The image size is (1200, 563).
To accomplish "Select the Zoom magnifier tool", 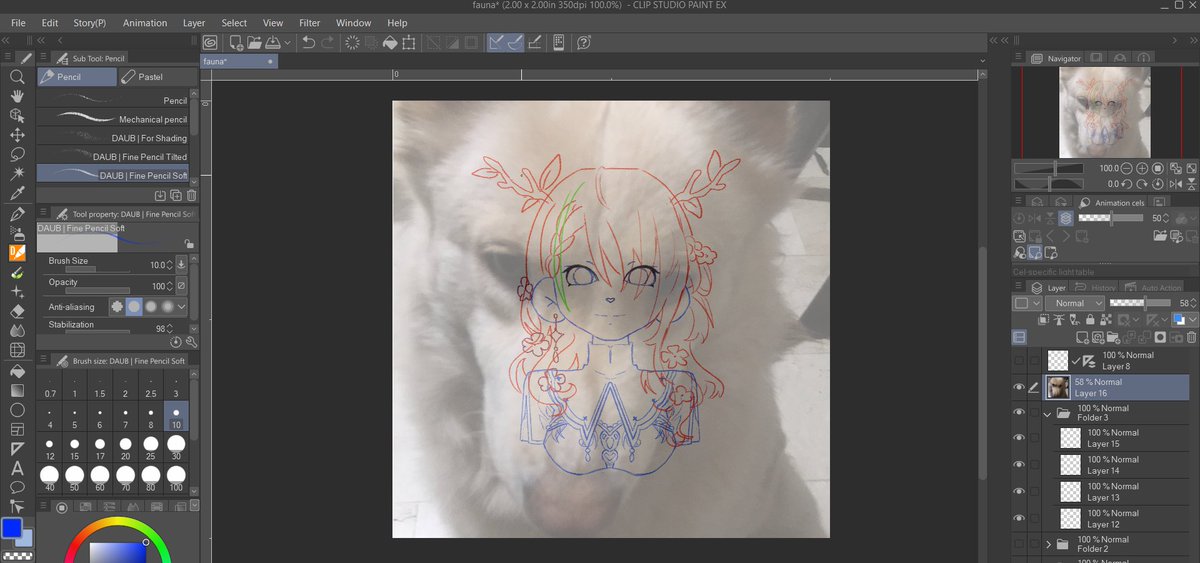I will (x=17, y=77).
